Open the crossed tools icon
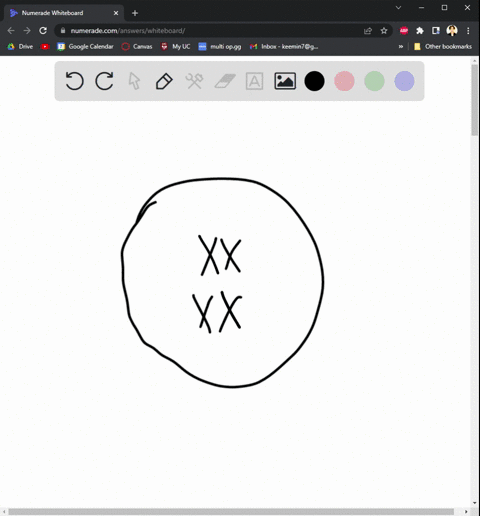 pyautogui.click(x=194, y=81)
